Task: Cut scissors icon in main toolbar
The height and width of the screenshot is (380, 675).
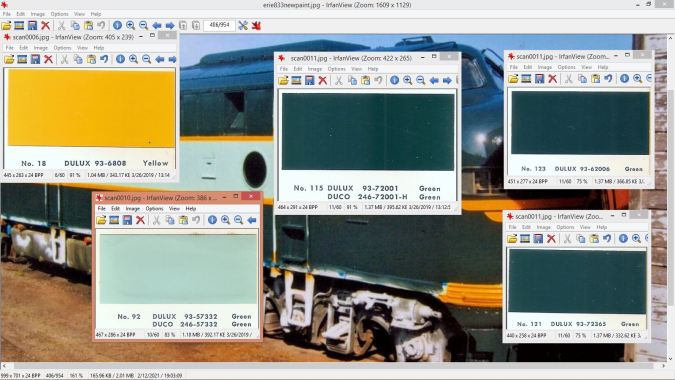Action: pyautogui.click(x=62, y=25)
